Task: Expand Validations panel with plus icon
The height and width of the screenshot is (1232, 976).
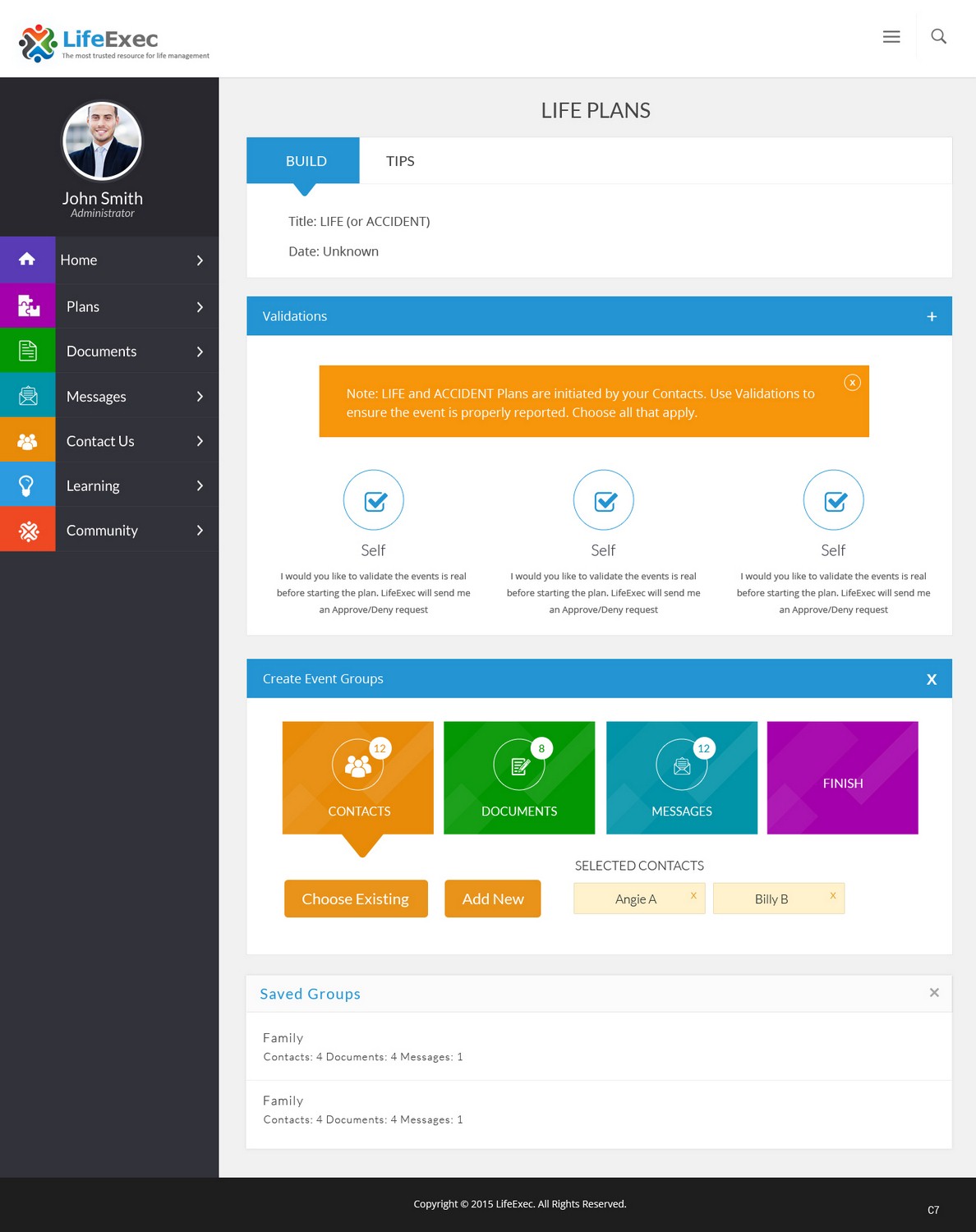Action: [932, 316]
